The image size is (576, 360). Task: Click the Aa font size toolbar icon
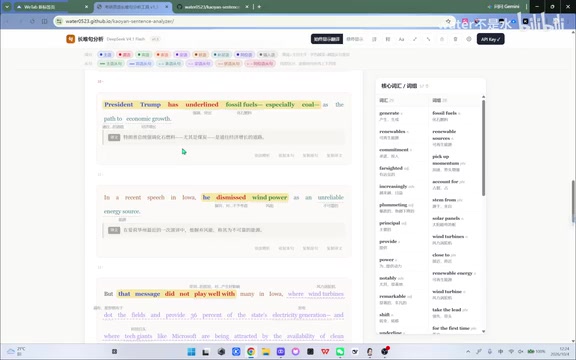click(x=402, y=39)
